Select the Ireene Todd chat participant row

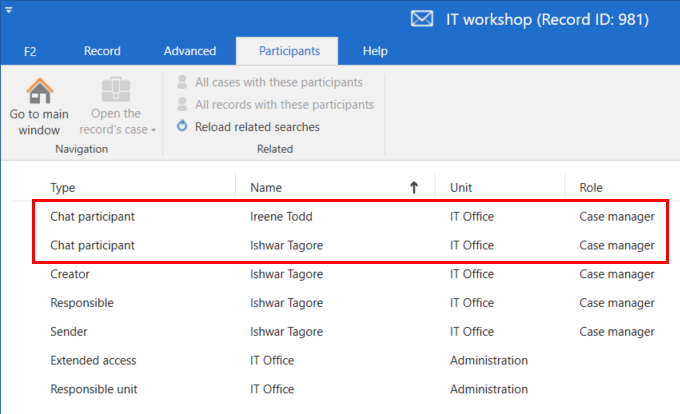(x=350, y=216)
